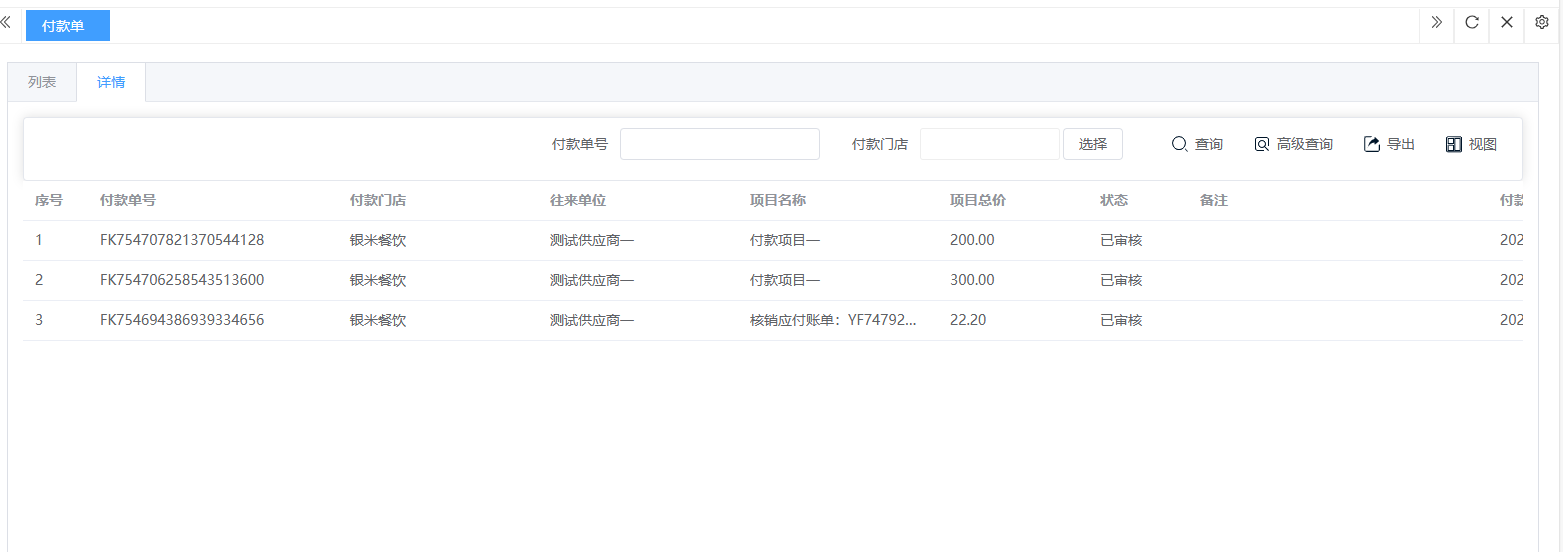The height and width of the screenshot is (552, 1563).
Task: Switch to the 列表 tab
Action: tap(42, 82)
